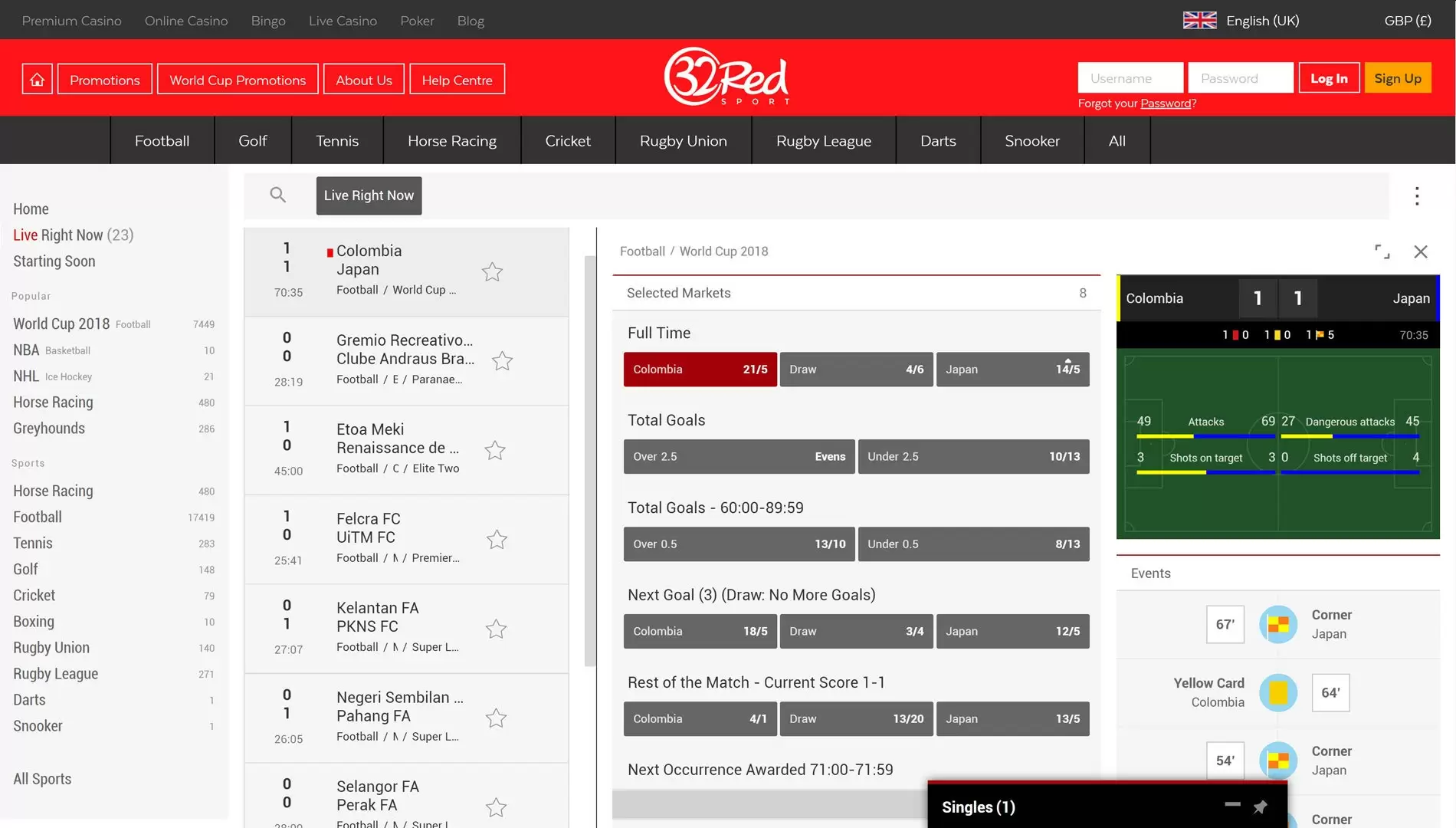Select Draw 4/6 Full Time odds

(x=857, y=370)
